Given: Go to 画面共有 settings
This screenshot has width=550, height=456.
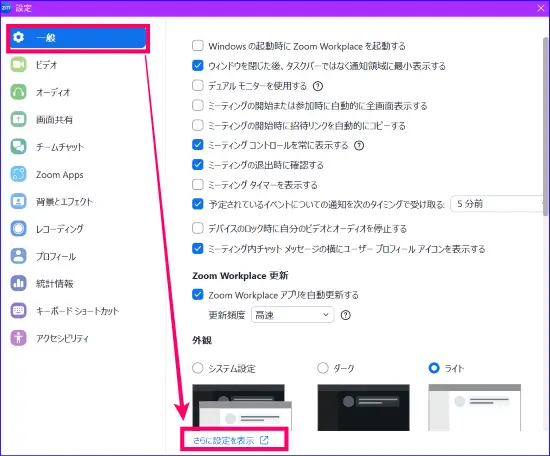Looking at the screenshot, I should point(78,120).
